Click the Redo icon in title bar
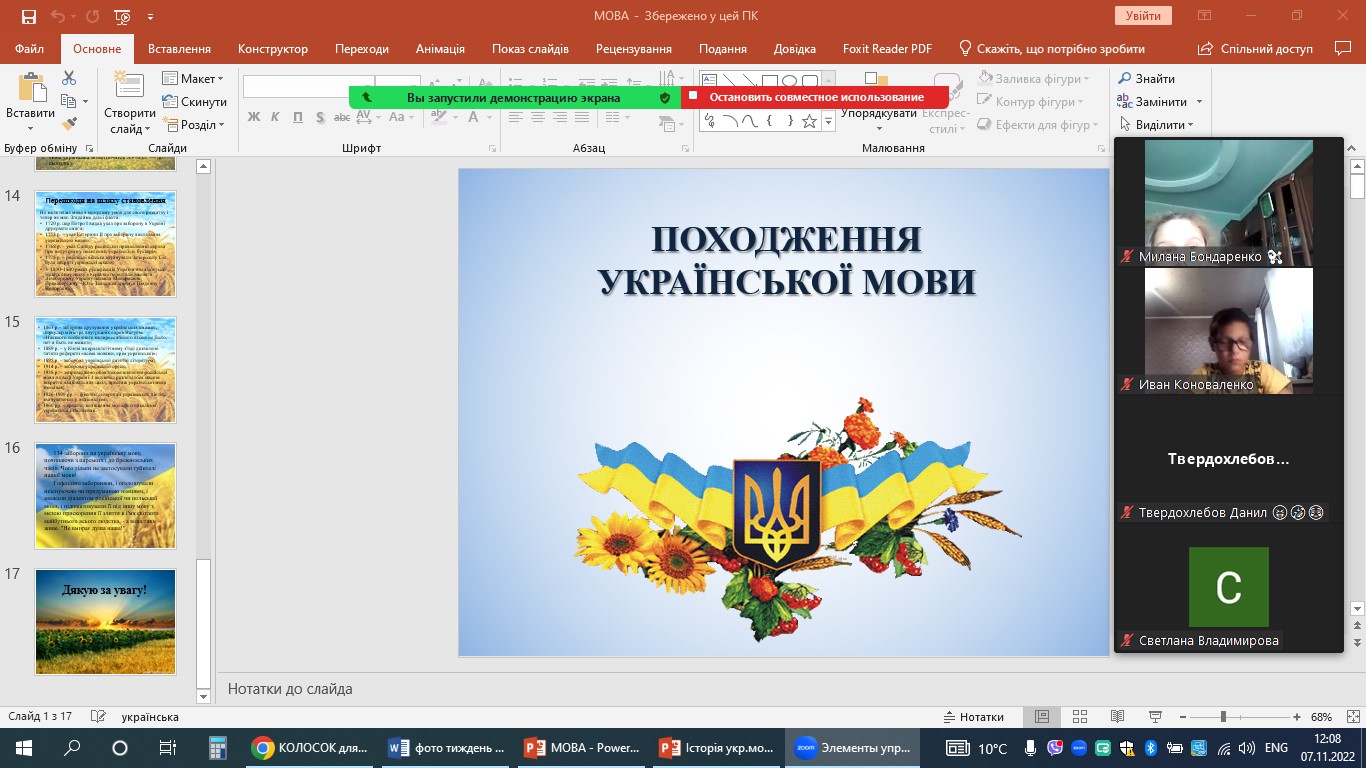 pyautogui.click(x=94, y=17)
